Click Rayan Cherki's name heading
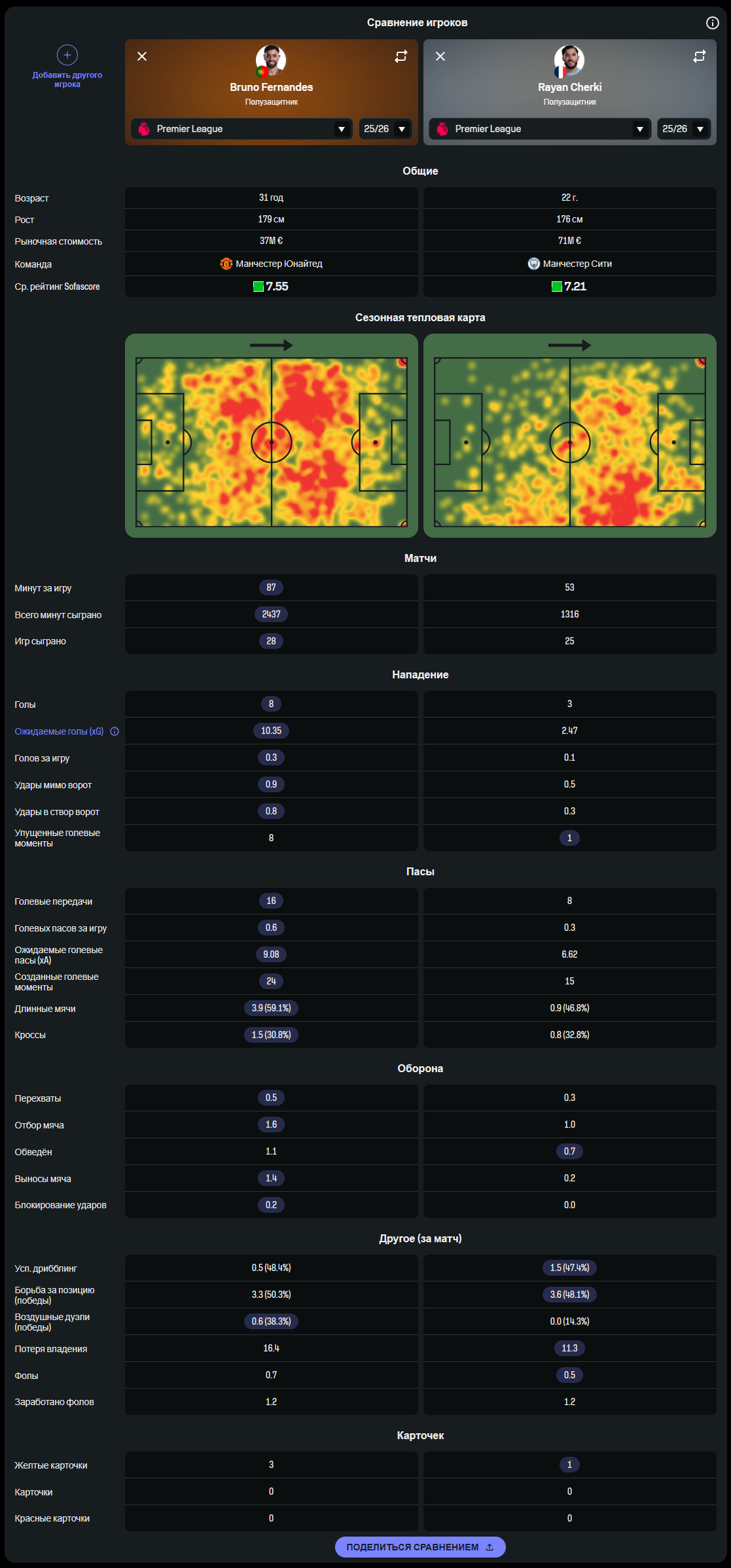Viewport: 731px width, 1568px height. tap(569, 87)
